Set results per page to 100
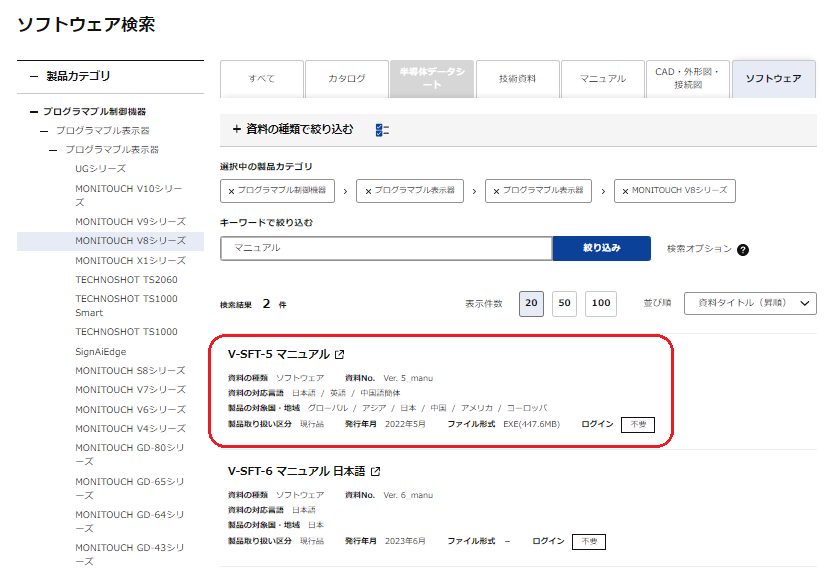Screen dimensions: 837x572 pyautogui.click(x=600, y=304)
